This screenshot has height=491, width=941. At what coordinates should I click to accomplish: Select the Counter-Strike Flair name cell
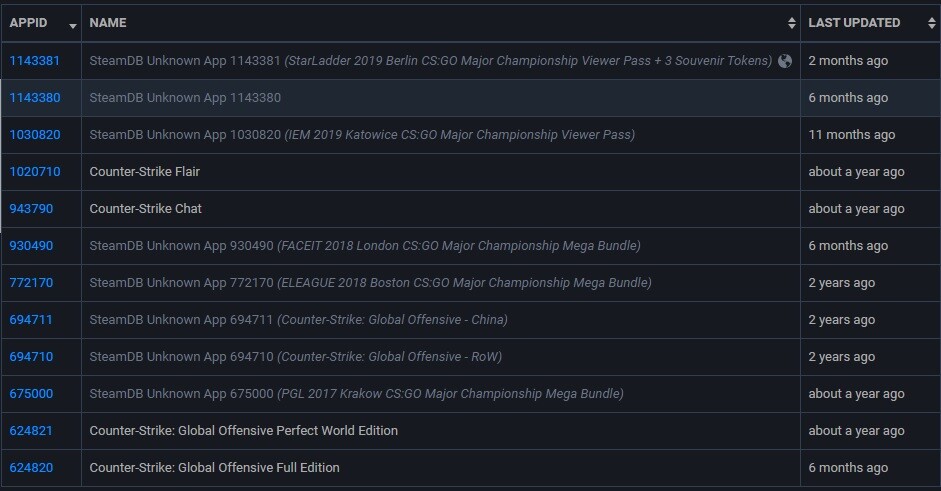click(145, 172)
